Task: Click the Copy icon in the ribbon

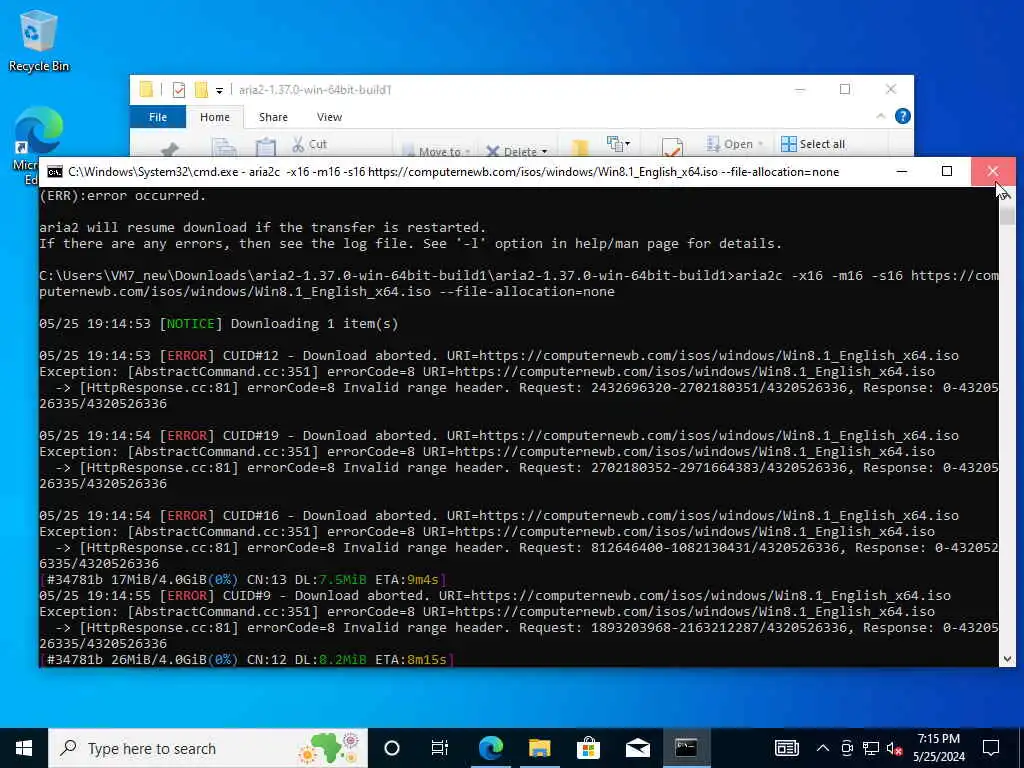Action: [224, 148]
